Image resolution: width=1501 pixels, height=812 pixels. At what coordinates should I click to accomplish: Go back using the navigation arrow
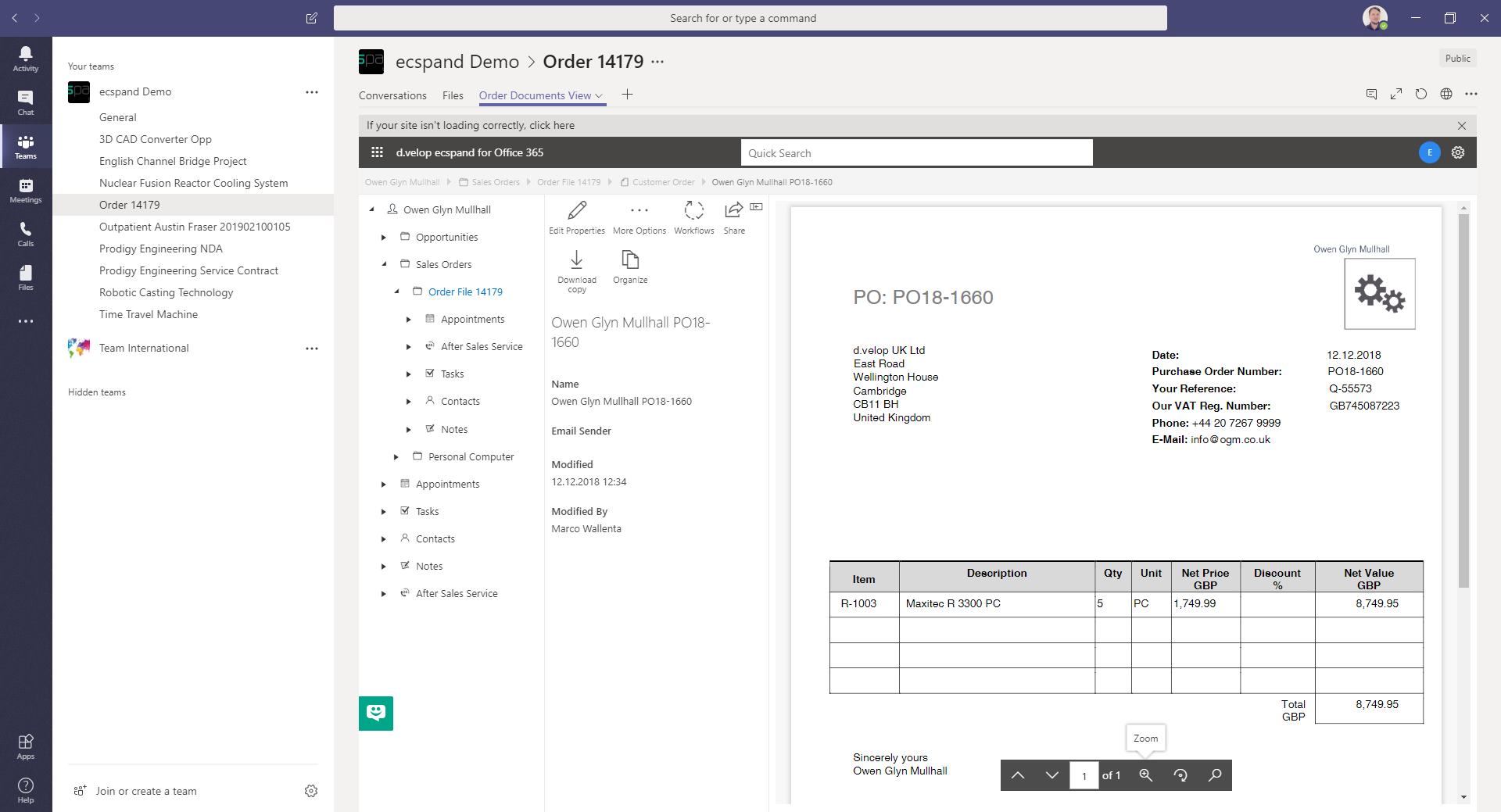click(x=15, y=17)
